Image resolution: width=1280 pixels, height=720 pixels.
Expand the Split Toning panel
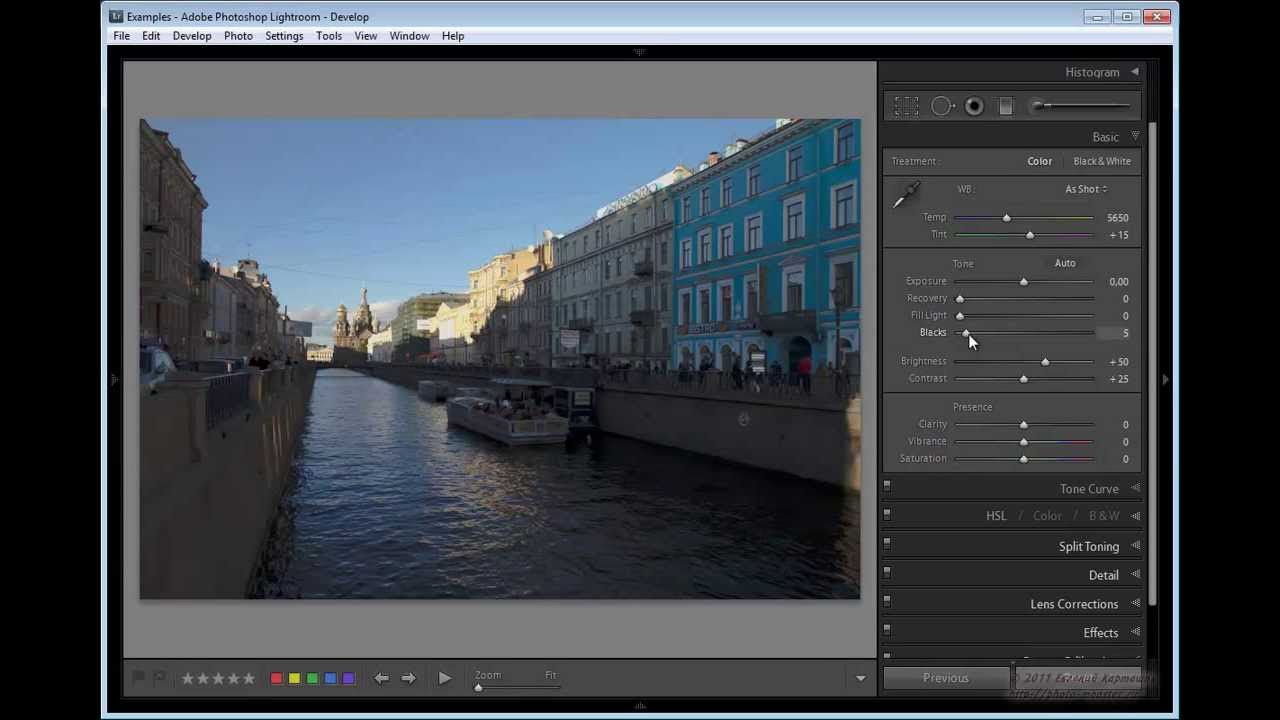pos(1135,546)
